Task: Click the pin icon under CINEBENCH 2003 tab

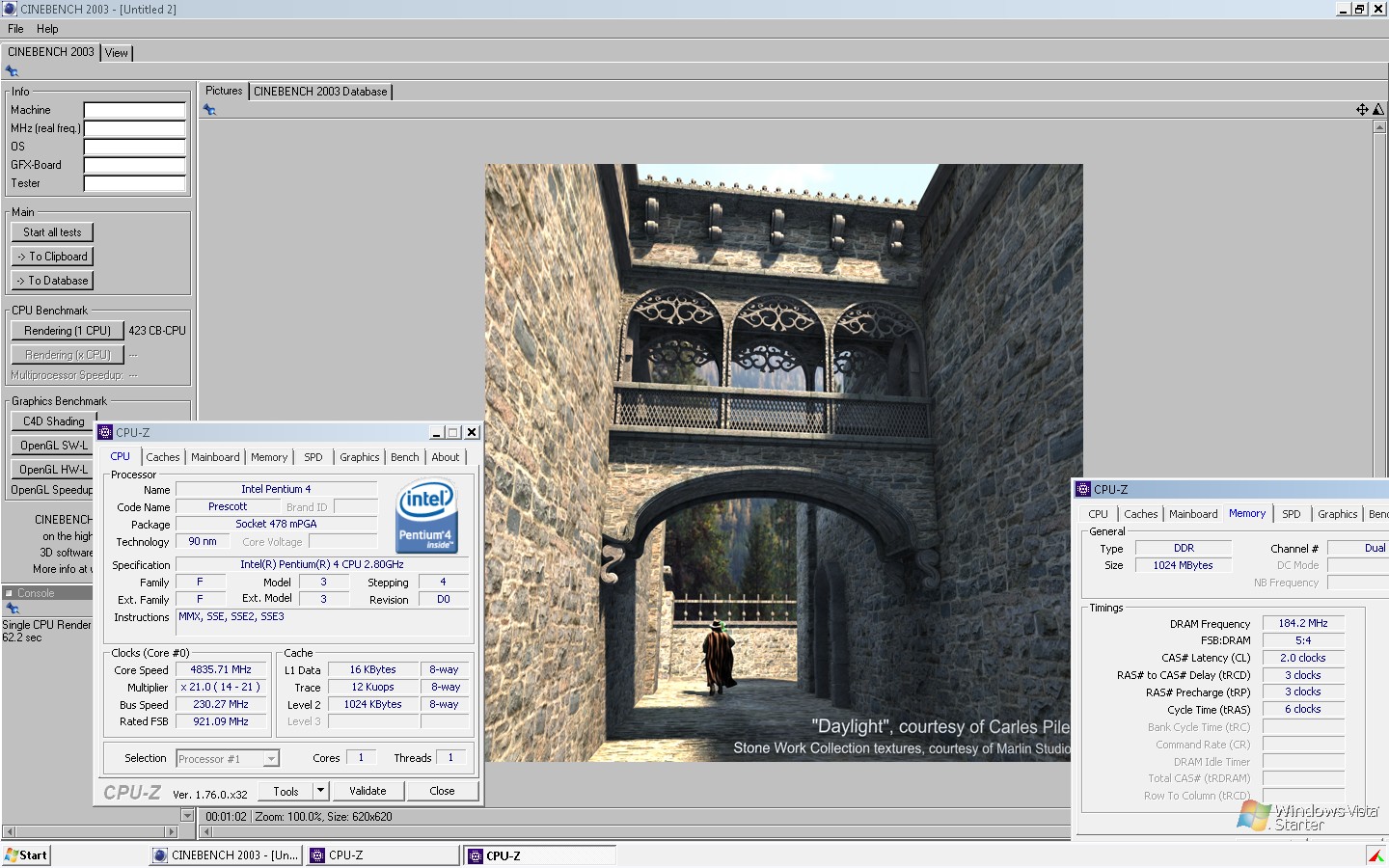Action: coord(12,71)
